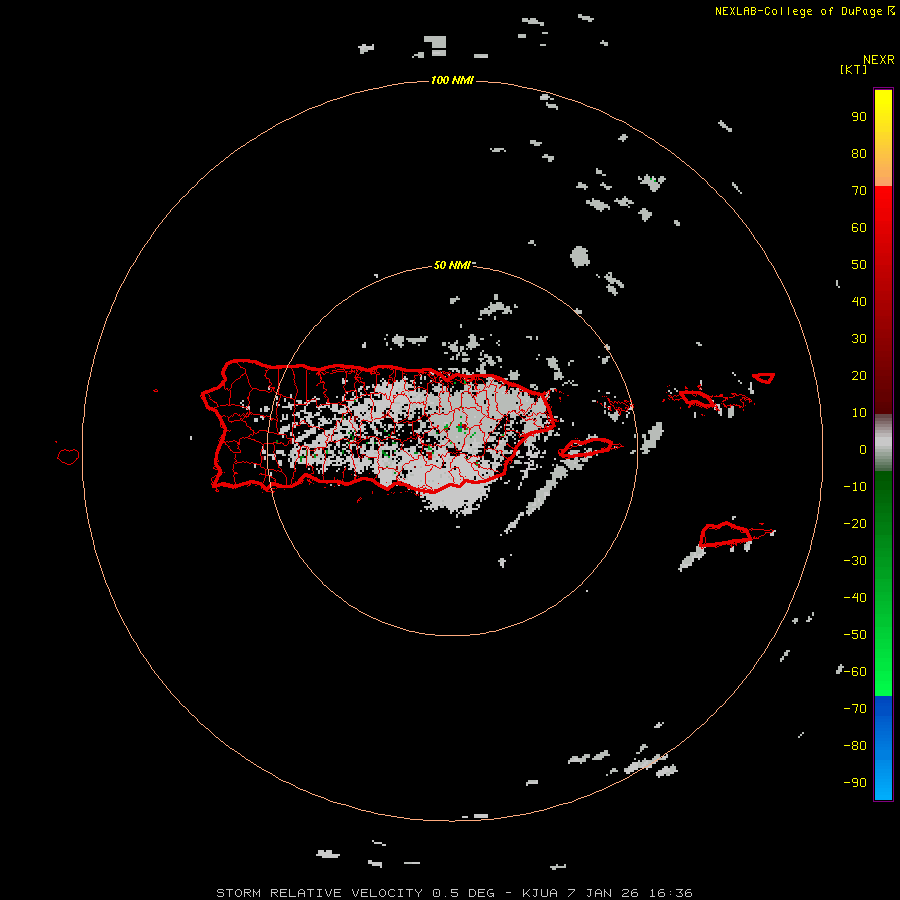Click the 50 NMI range ring label
This screenshot has width=900, height=900.
click(452, 265)
